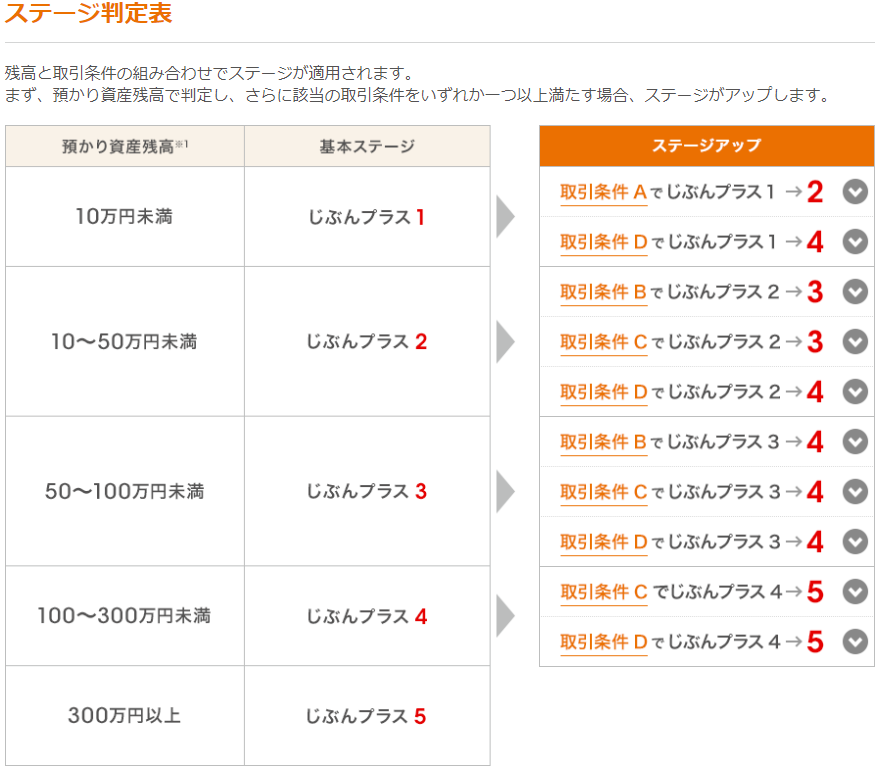Screen dimensions: 882x769
Task: Expand the 取引条件D stage 2→4 chevron
Action: [x=854, y=392]
